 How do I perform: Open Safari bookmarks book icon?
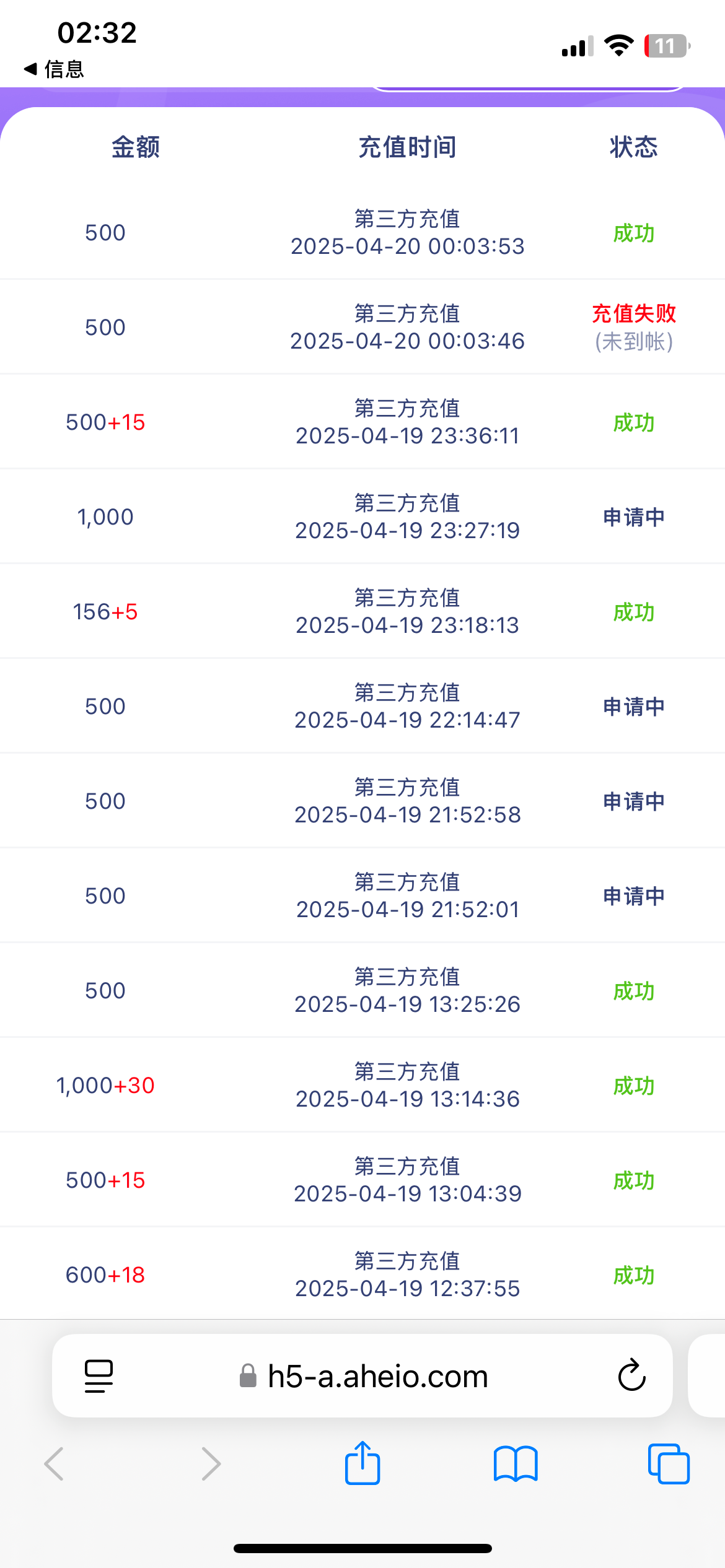pos(516,1464)
